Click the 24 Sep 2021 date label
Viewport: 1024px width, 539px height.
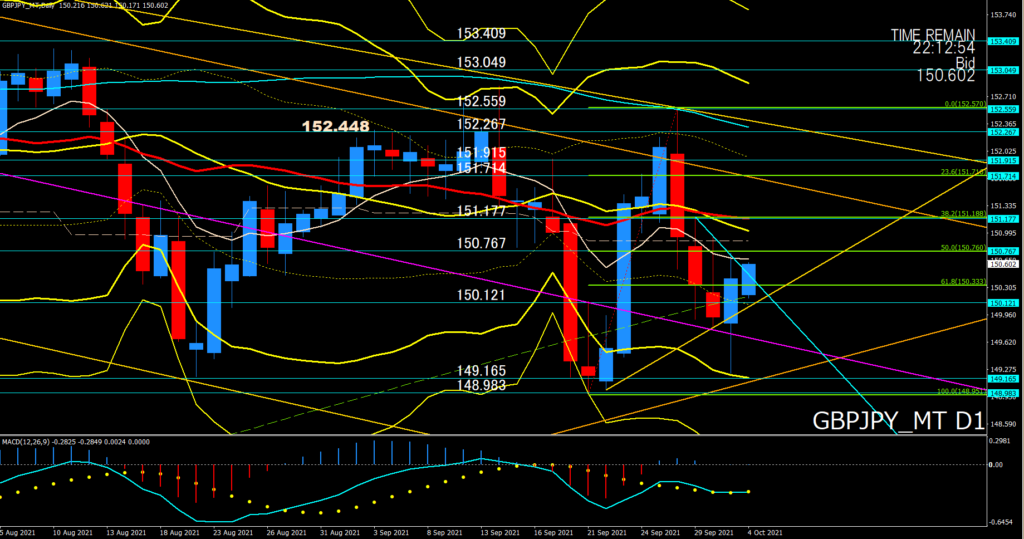point(662,532)
